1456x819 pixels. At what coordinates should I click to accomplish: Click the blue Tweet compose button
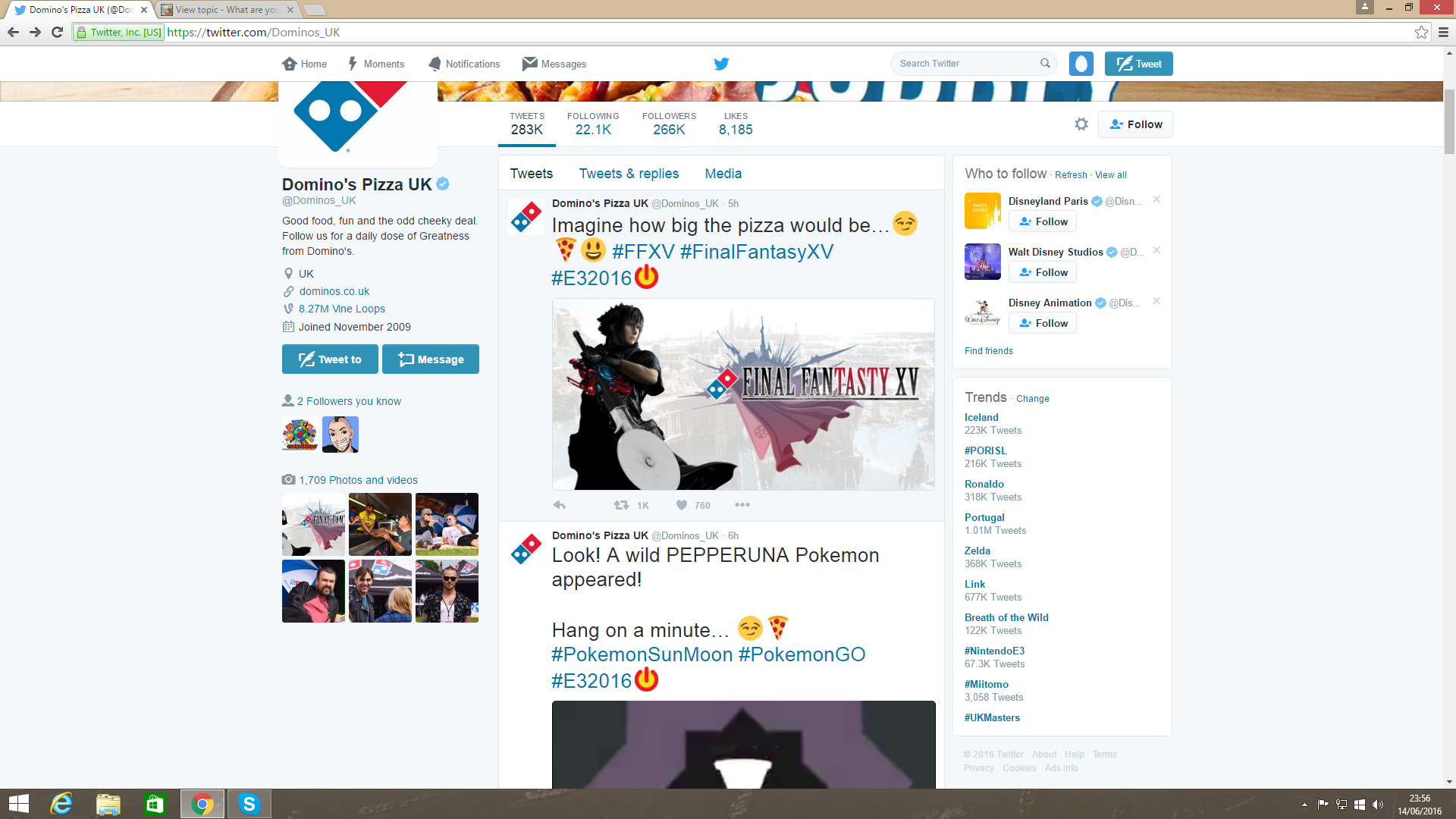click(x=1138, y=64)
